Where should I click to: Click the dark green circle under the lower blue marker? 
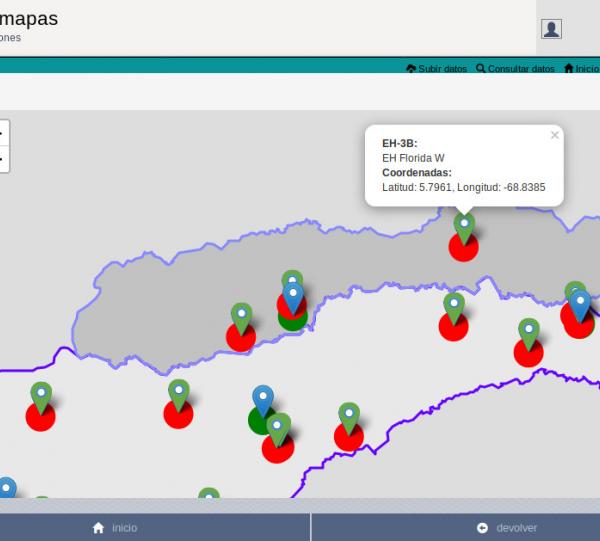[258, 422]
